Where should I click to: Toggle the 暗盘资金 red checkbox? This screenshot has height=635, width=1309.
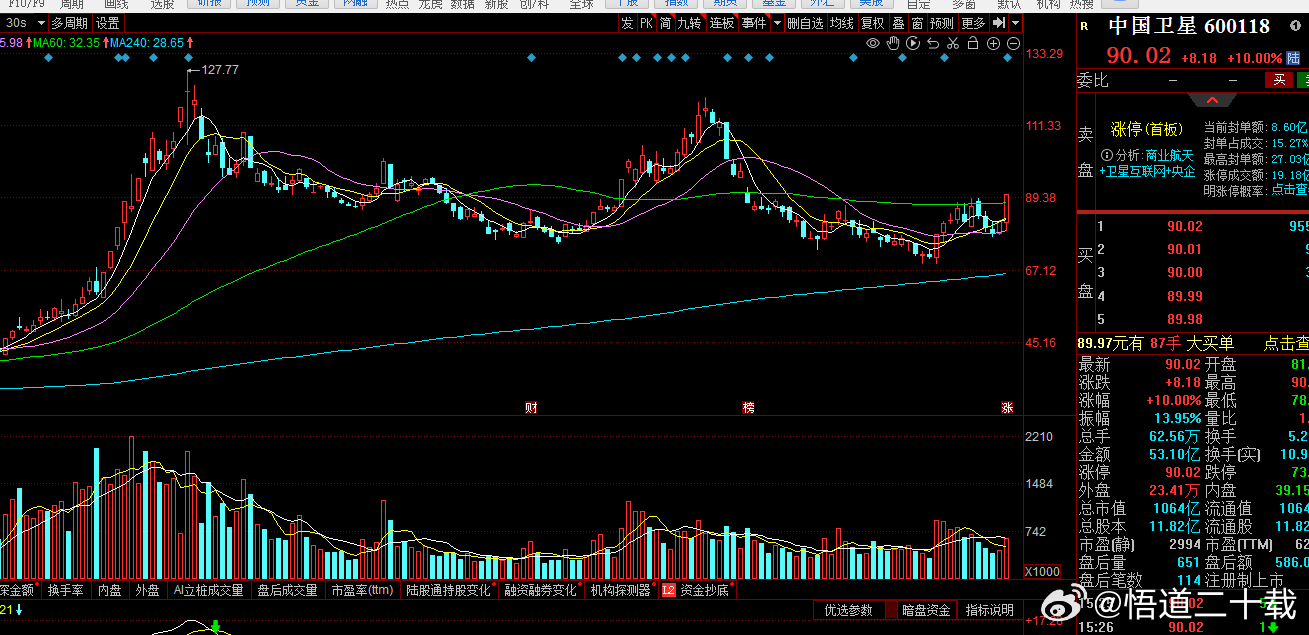[x=892, y=610]
